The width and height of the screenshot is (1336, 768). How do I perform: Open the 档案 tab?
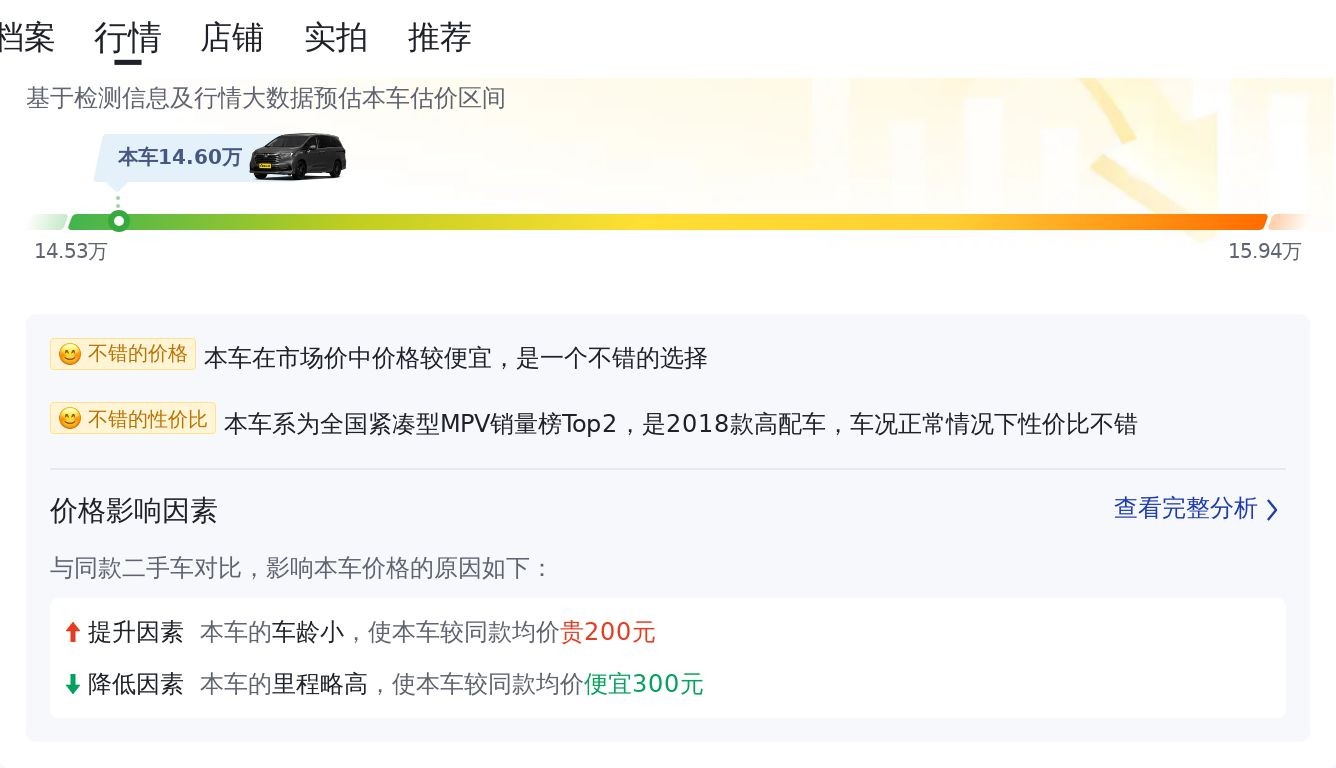coord(26,38)
